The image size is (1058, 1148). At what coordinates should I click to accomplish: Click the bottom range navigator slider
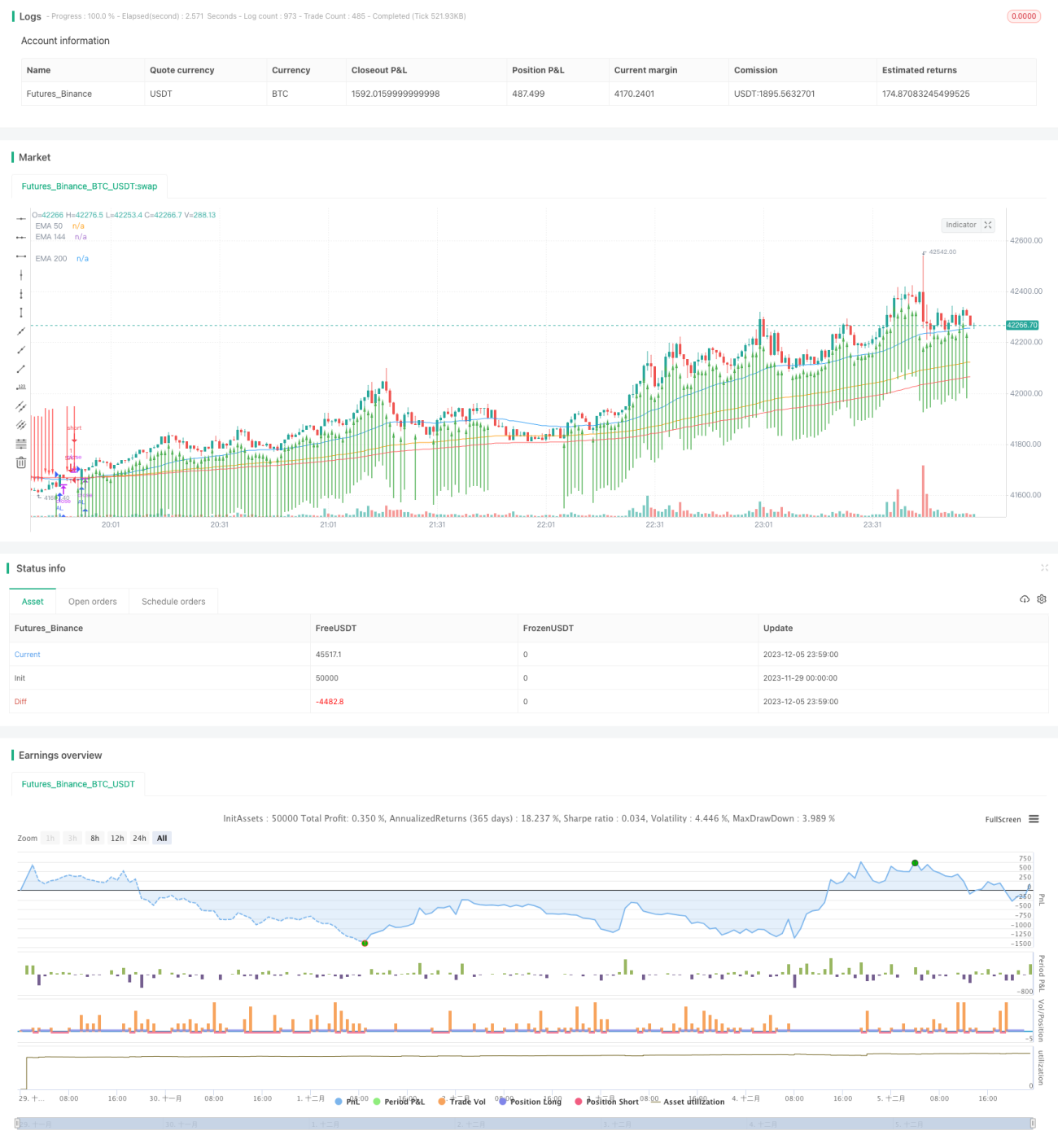524,1124
